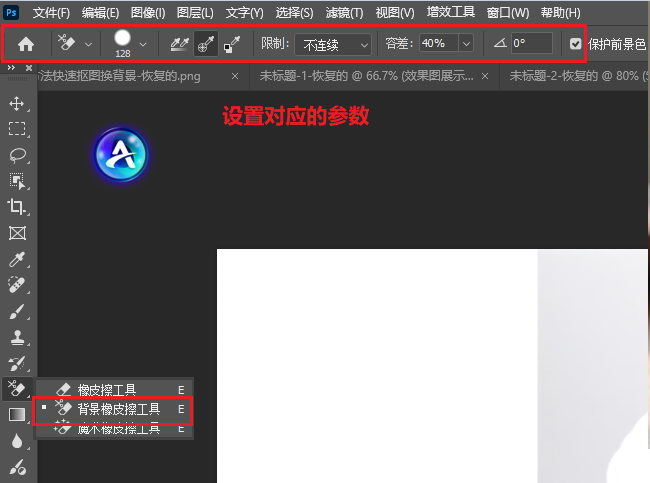Select the Dodge tool at toolbar bottom
Viewport: 650px width, 483px height.
coord(17,467)
